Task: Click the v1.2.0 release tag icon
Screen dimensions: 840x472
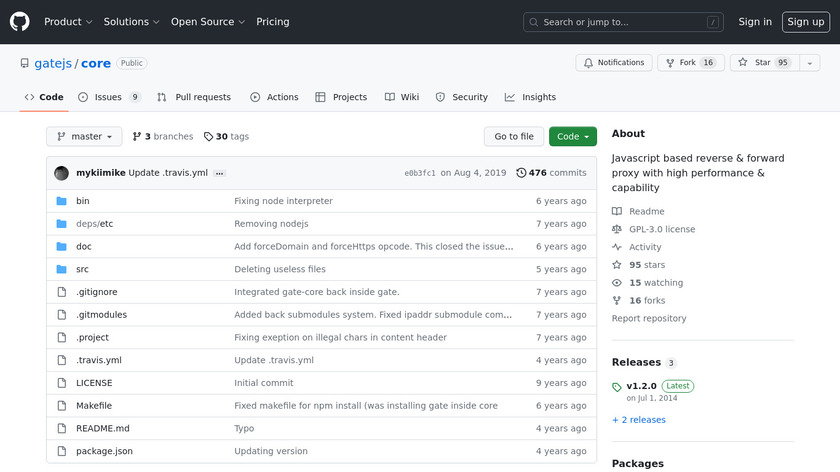Action: pos(617,387)
